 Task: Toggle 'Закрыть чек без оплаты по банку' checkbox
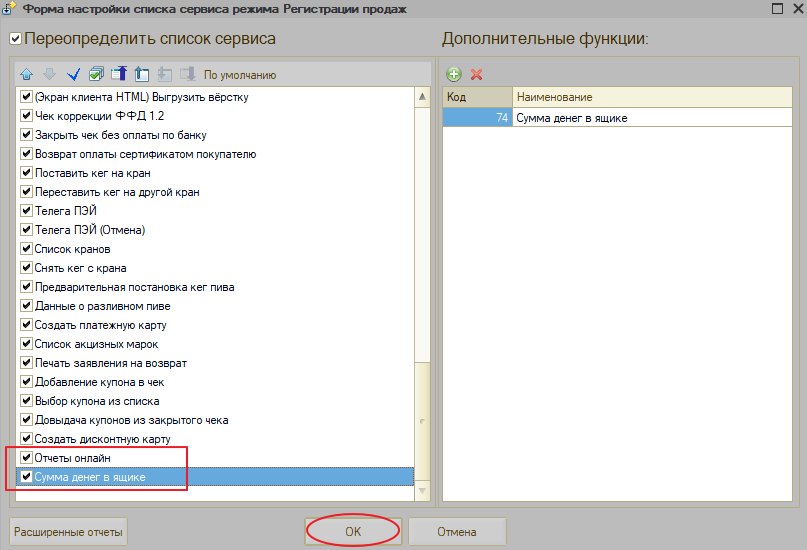pyautogui.click(x=26, y=135)
